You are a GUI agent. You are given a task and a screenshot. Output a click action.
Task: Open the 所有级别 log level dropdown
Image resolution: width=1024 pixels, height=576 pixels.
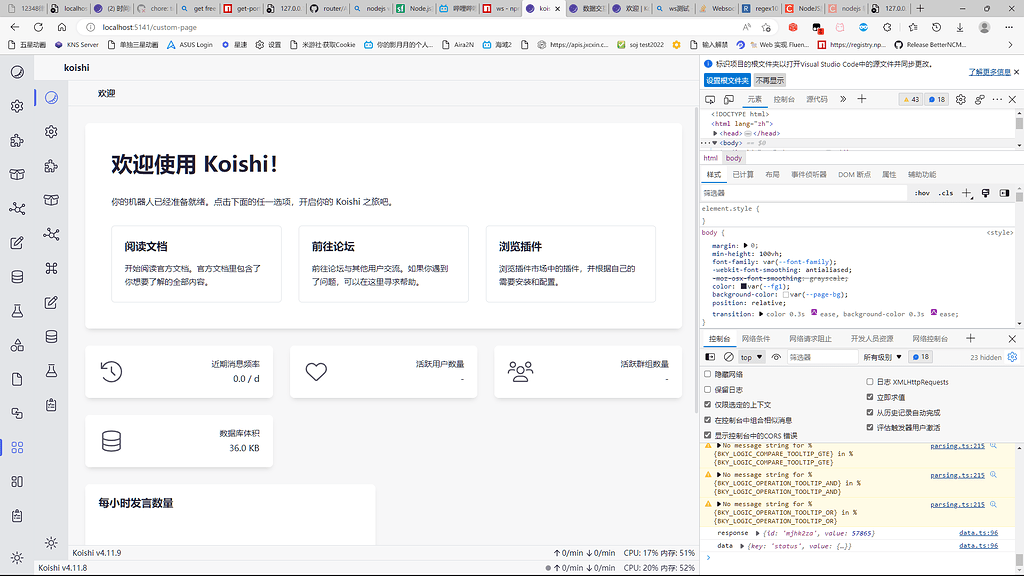[882, 357]
